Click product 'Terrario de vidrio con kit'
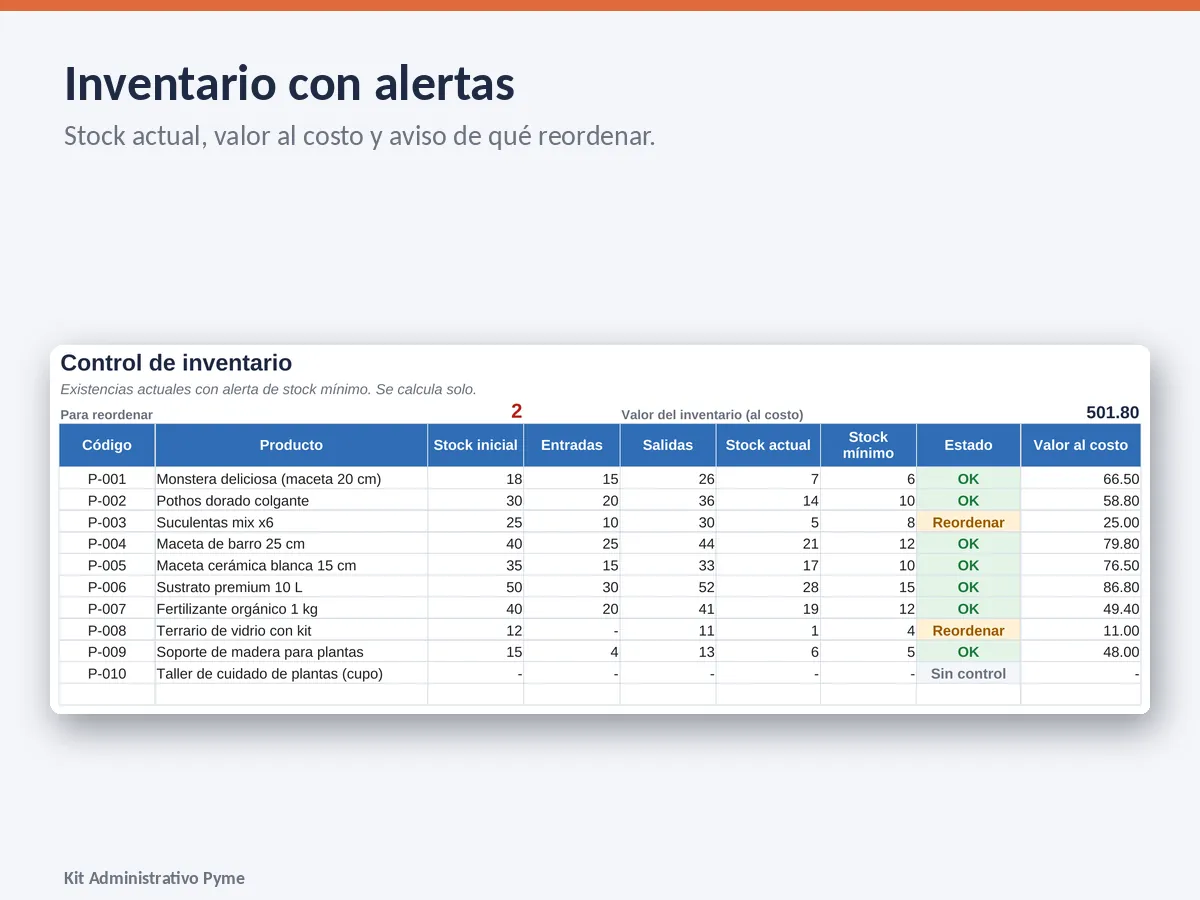The height and width of the screenshot is (900, 1200). 235,630
